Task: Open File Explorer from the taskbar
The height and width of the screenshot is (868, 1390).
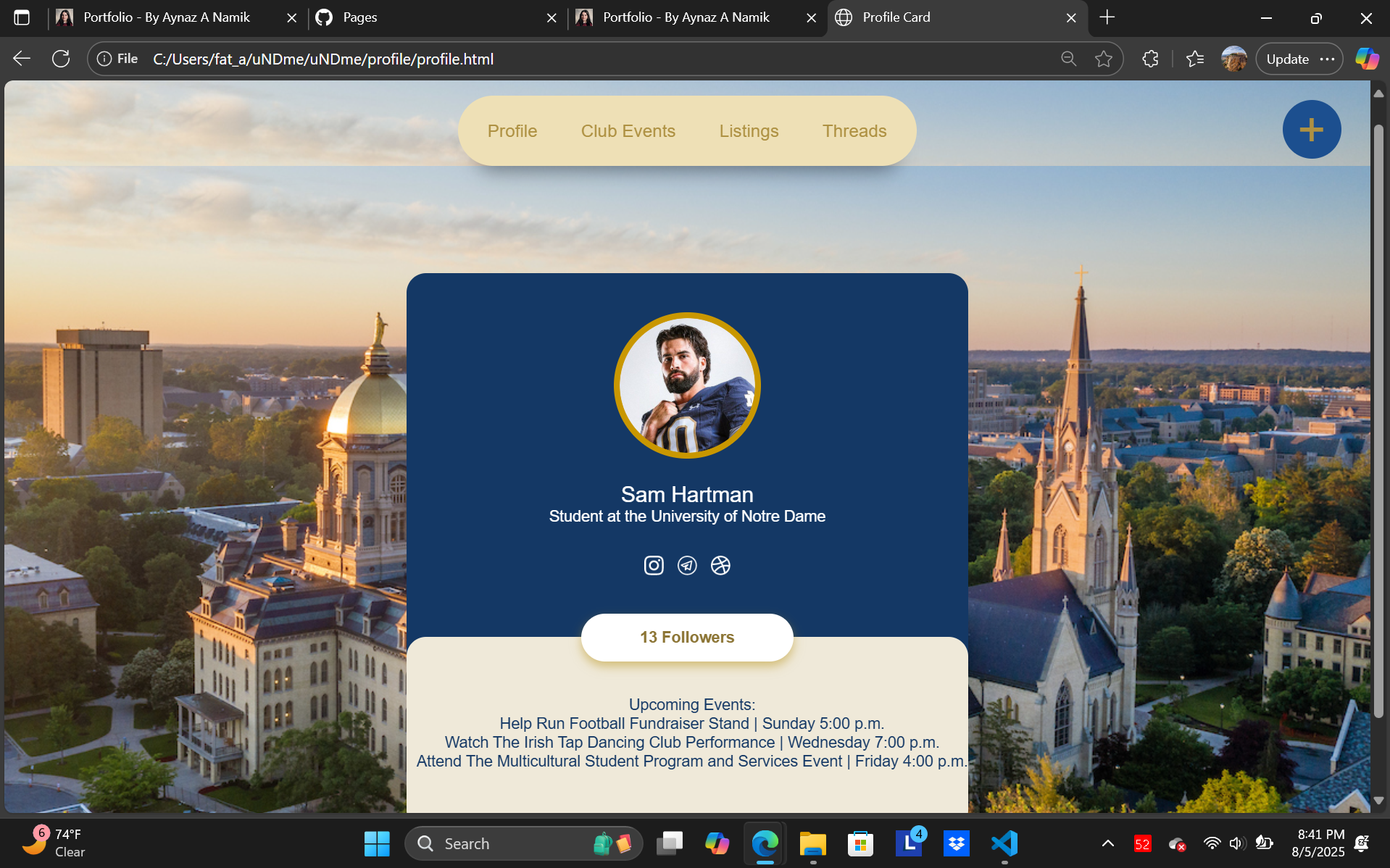Action: (813, 843)
